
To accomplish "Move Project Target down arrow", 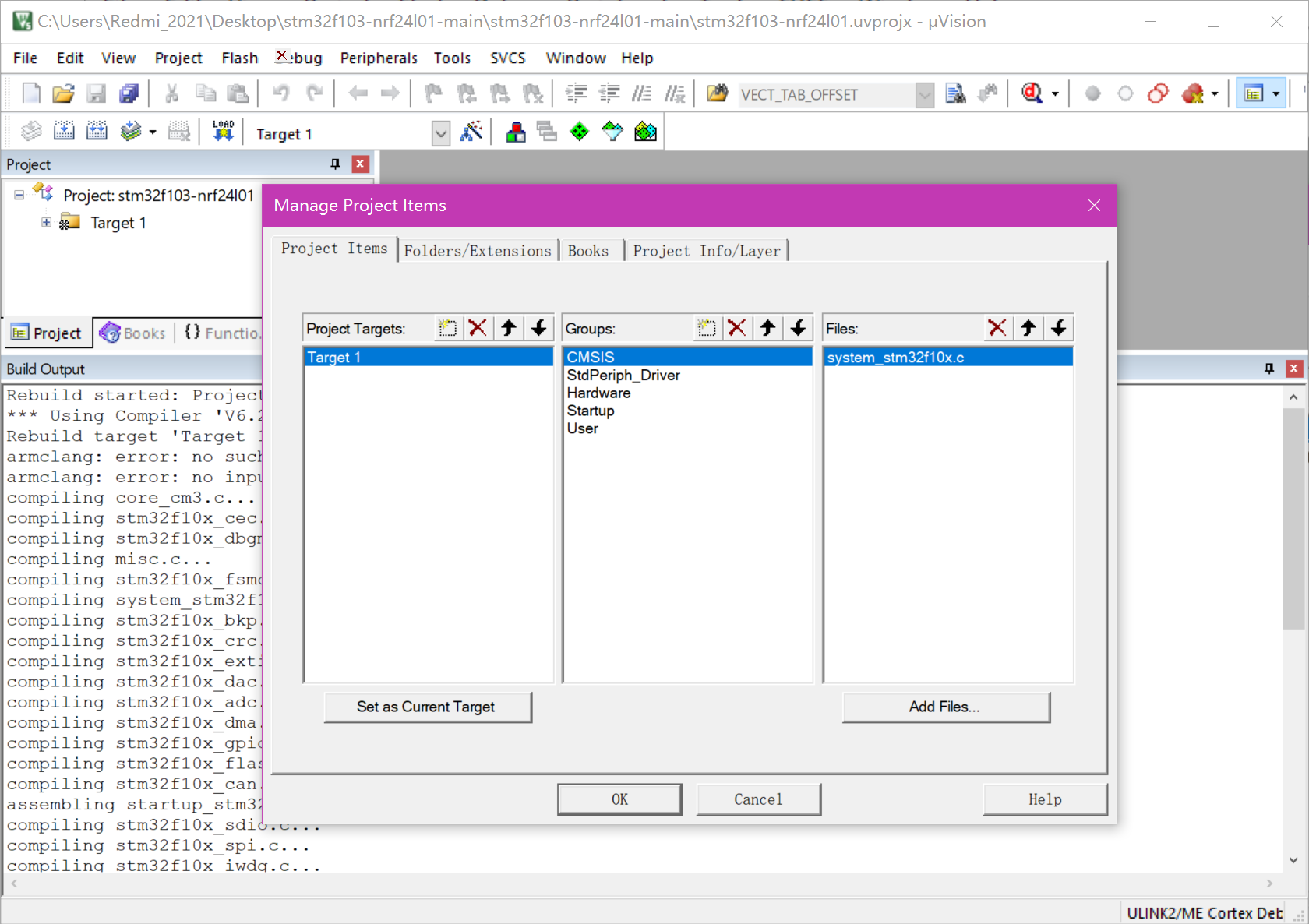I will 539,328.
